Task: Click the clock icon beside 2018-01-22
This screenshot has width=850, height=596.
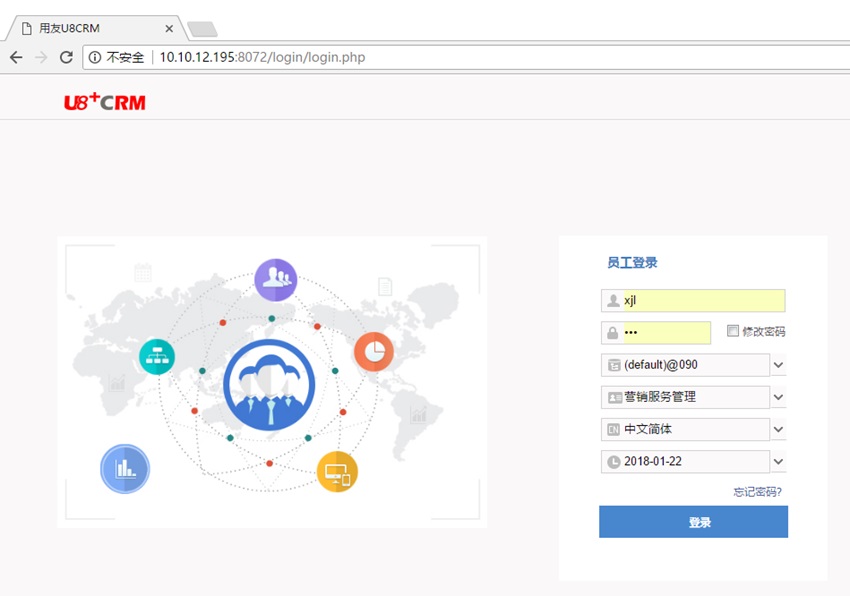Action: coord(614,462)
